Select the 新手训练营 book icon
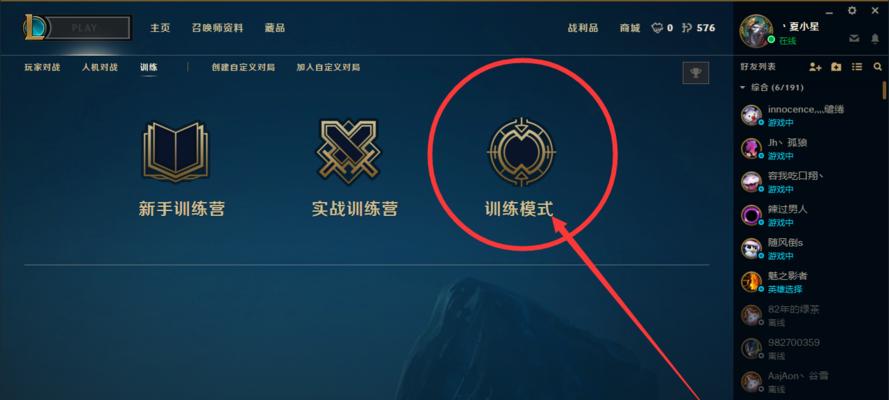 coord(175,152)
